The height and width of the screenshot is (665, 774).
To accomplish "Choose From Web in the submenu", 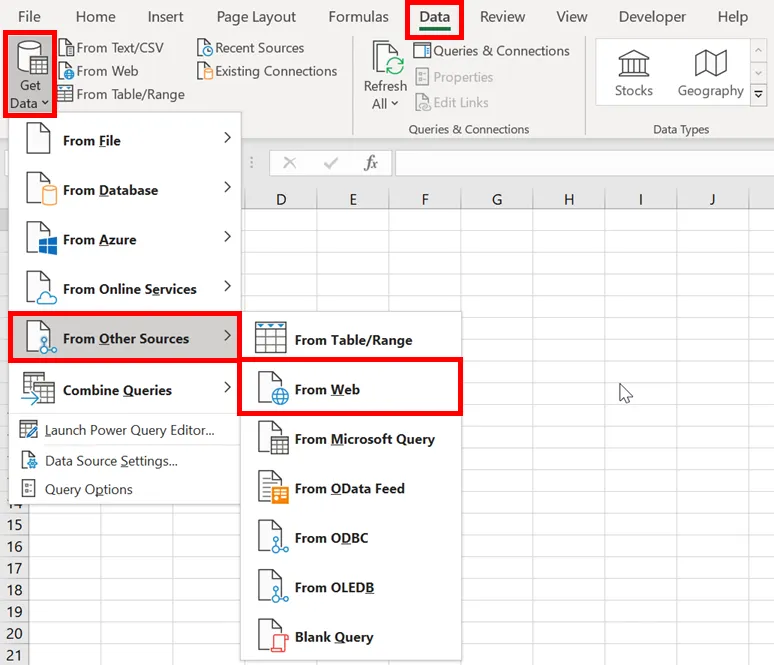I will 350,388.
